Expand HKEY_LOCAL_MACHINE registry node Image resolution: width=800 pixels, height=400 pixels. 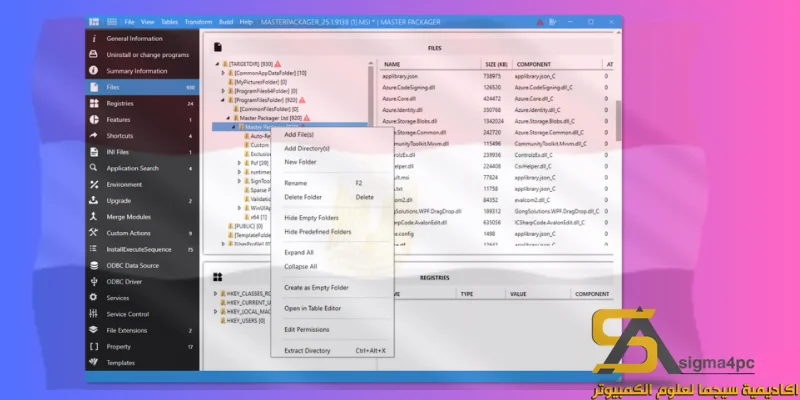(216, 311)
